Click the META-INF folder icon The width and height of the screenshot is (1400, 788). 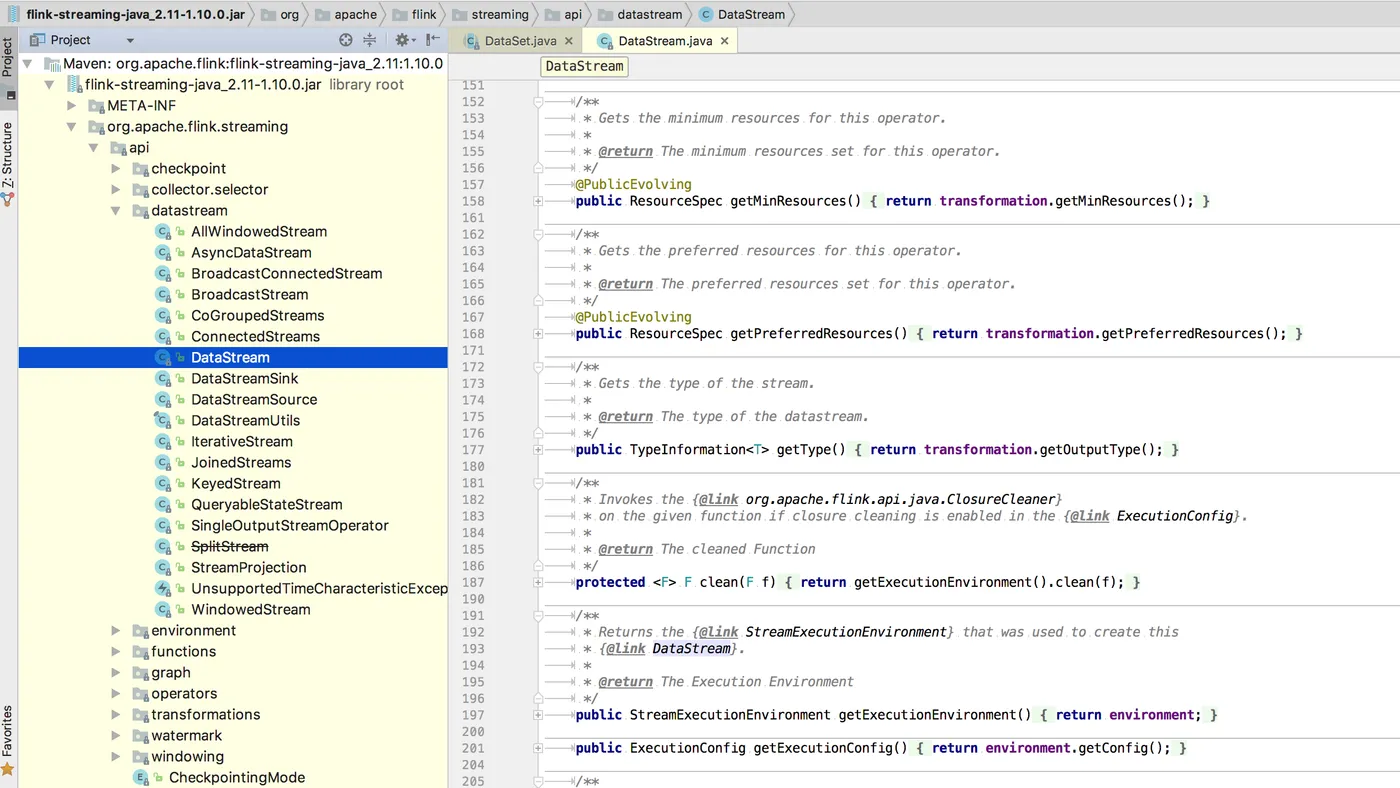[96, 105]
